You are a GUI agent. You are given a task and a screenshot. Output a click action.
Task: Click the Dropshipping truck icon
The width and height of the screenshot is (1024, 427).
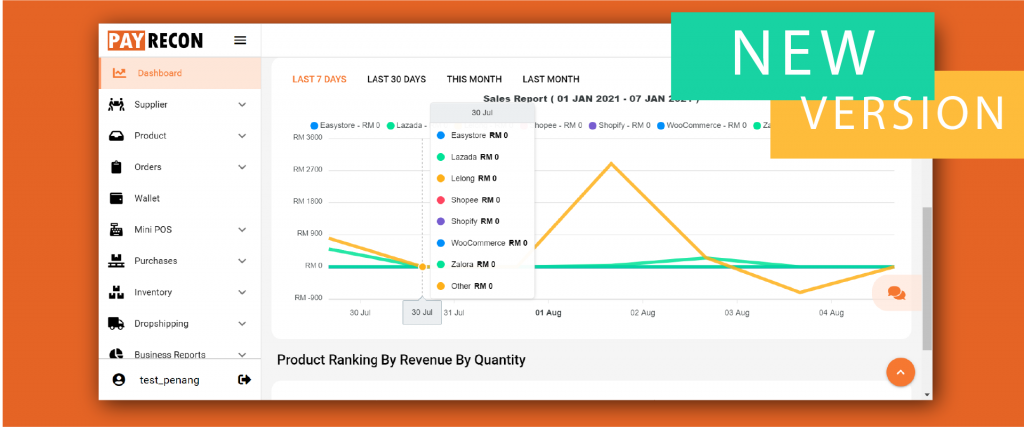coord(116,324)
